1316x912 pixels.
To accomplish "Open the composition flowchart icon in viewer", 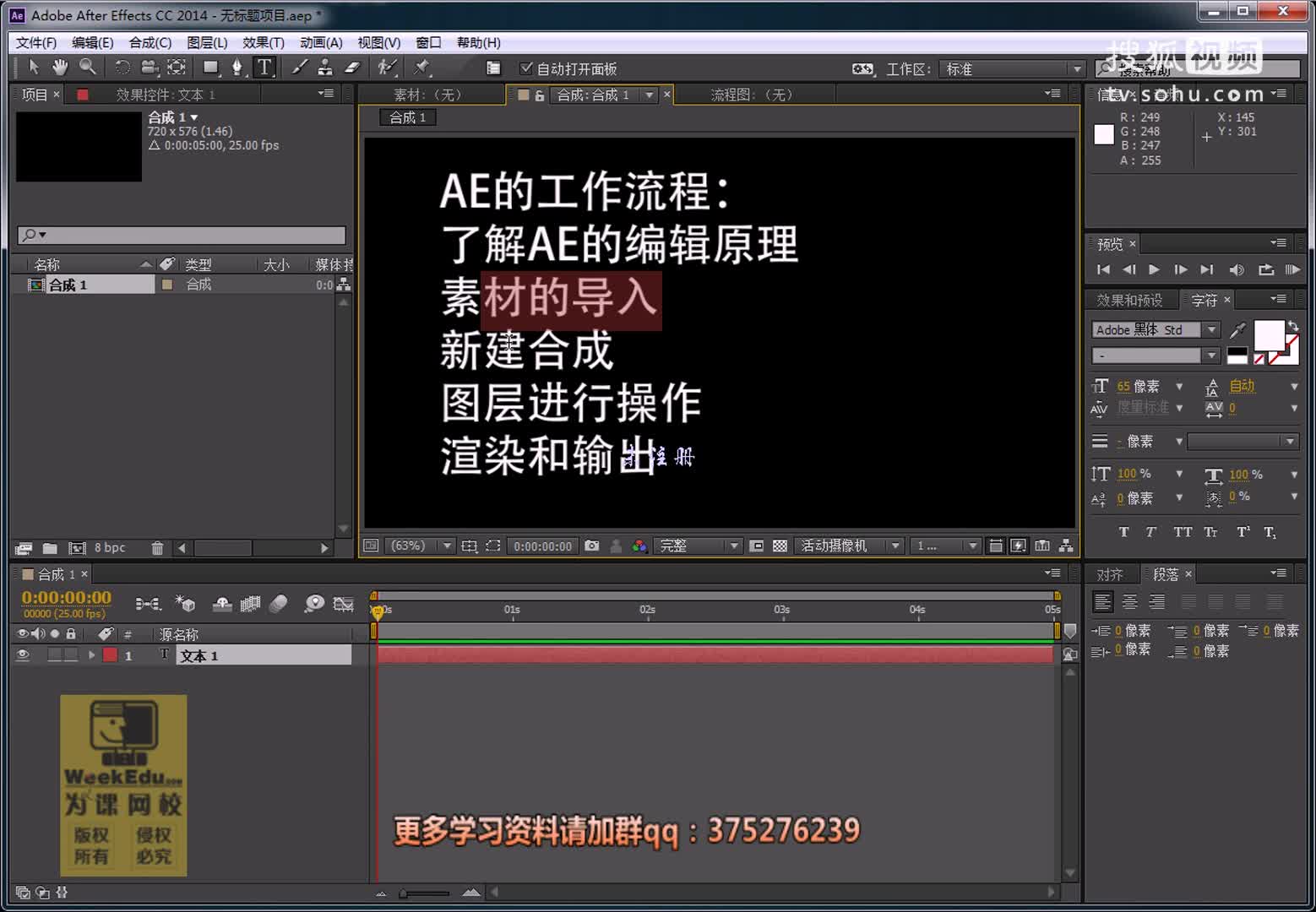I will coord(1066,546).
